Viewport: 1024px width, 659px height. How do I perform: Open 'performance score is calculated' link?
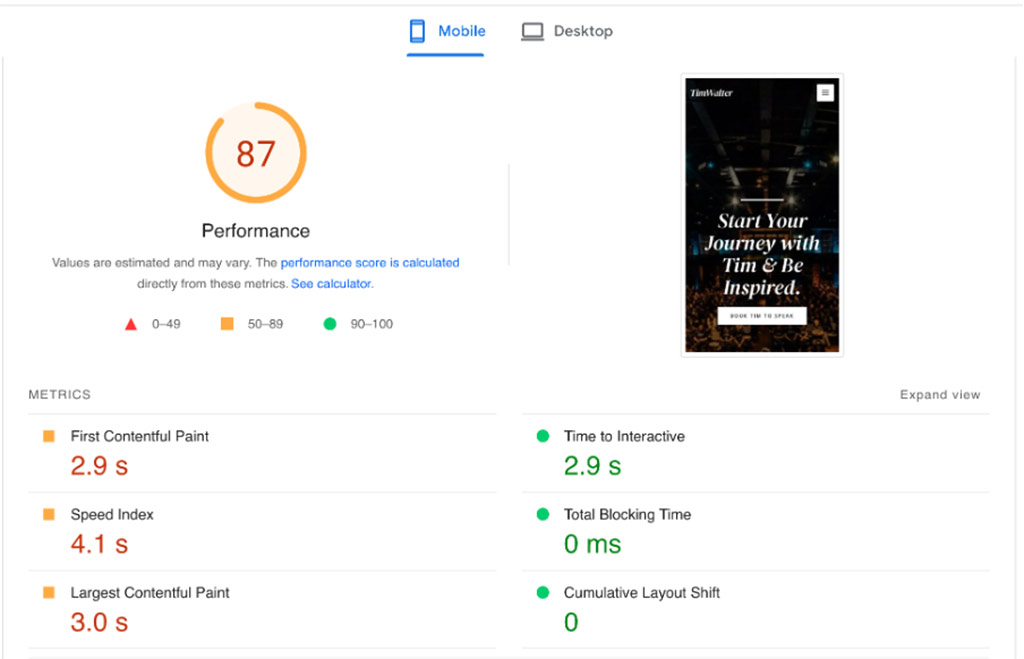coord(370,263)
